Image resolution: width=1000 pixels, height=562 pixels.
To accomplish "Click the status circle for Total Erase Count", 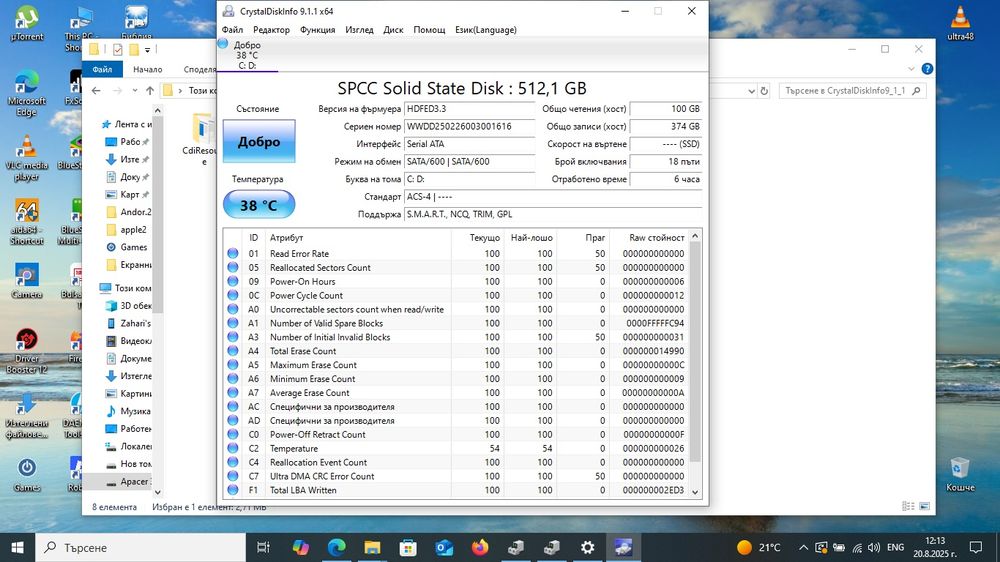I will pos(233,351).
